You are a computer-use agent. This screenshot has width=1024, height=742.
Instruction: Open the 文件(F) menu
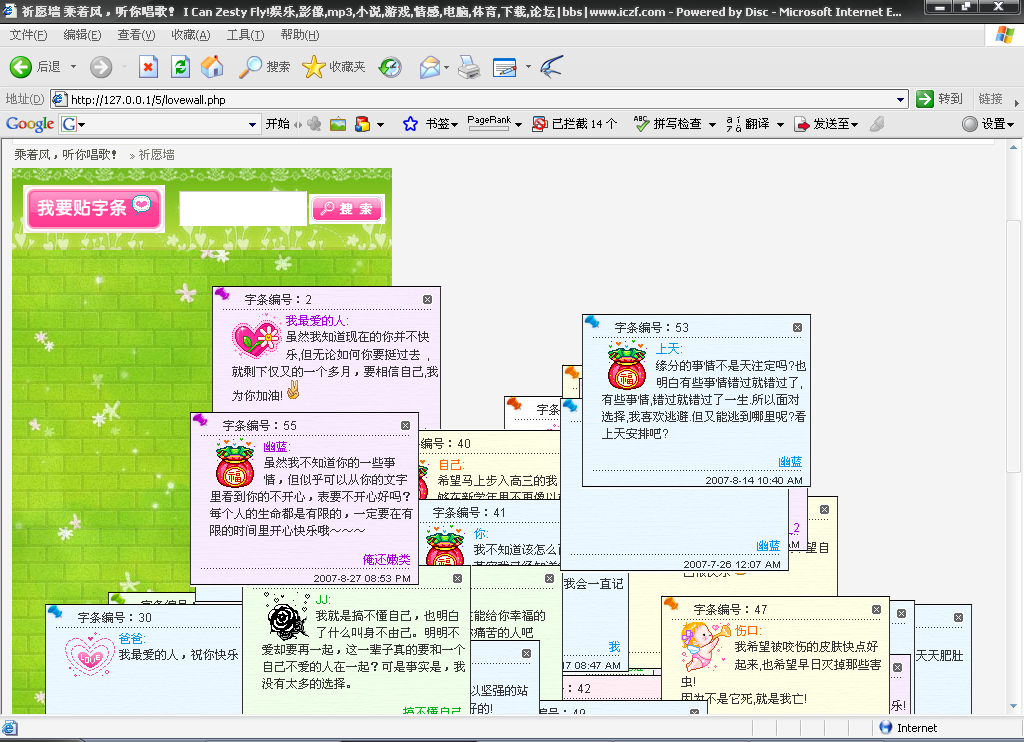(x=28, y=35)
